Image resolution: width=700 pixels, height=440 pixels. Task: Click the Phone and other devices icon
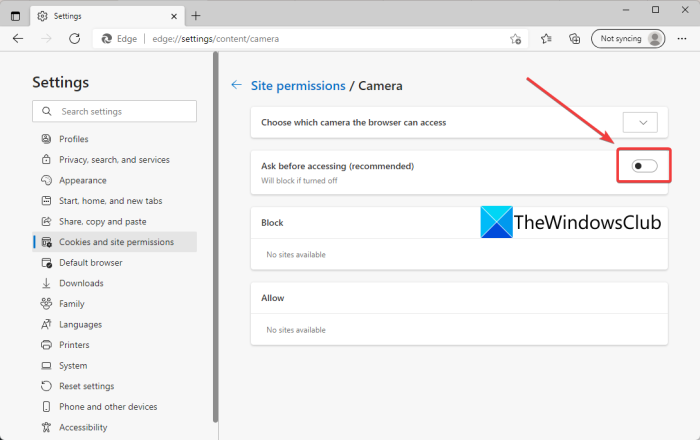[46, 407]
